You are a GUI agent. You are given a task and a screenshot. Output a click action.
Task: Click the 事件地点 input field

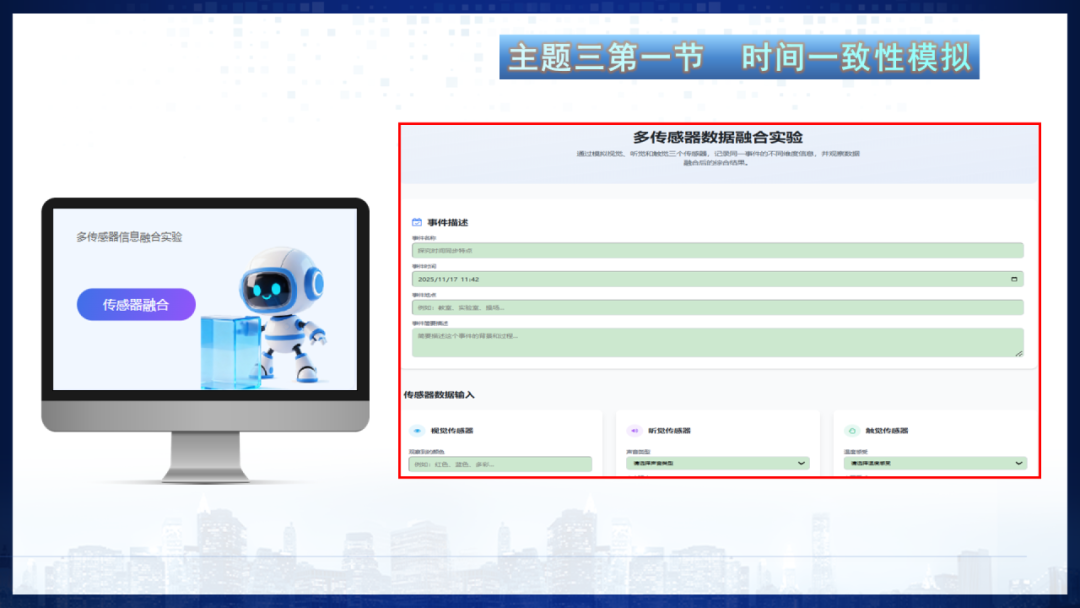[x=718, y=306]
